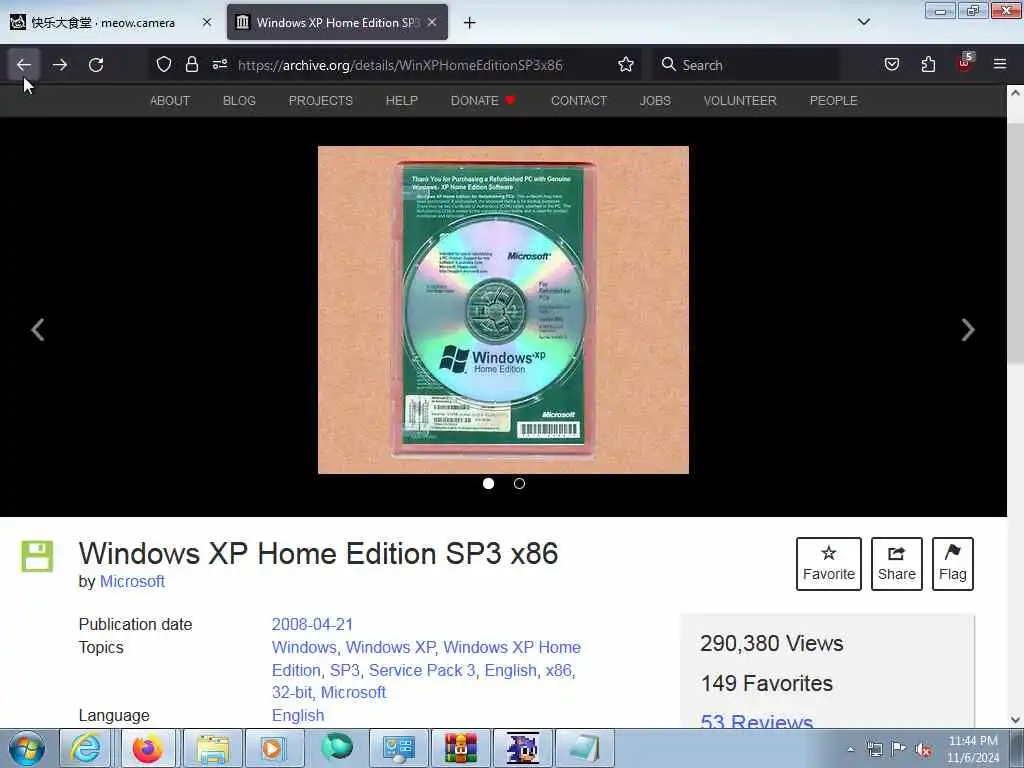Expand the list all tabs dropdown
Viewport: 1024px width, 768px height.
[x=863, y=22]
